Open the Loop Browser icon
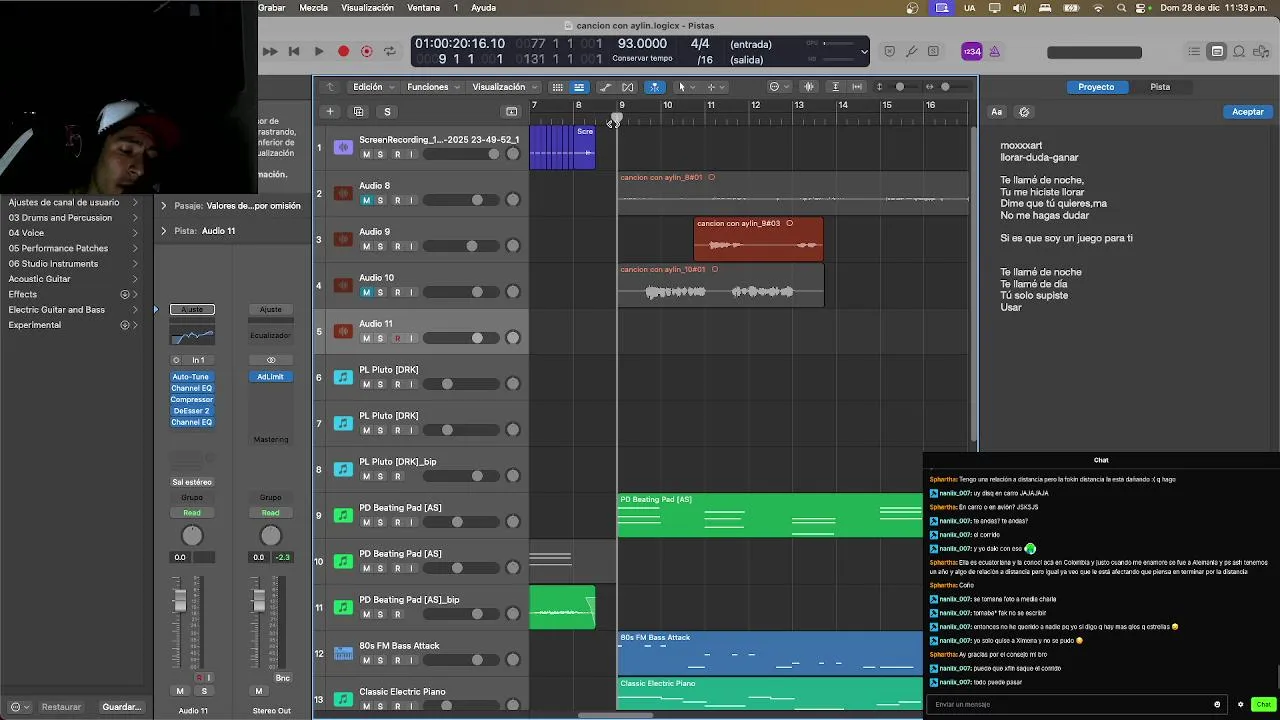 point(1239,51)
